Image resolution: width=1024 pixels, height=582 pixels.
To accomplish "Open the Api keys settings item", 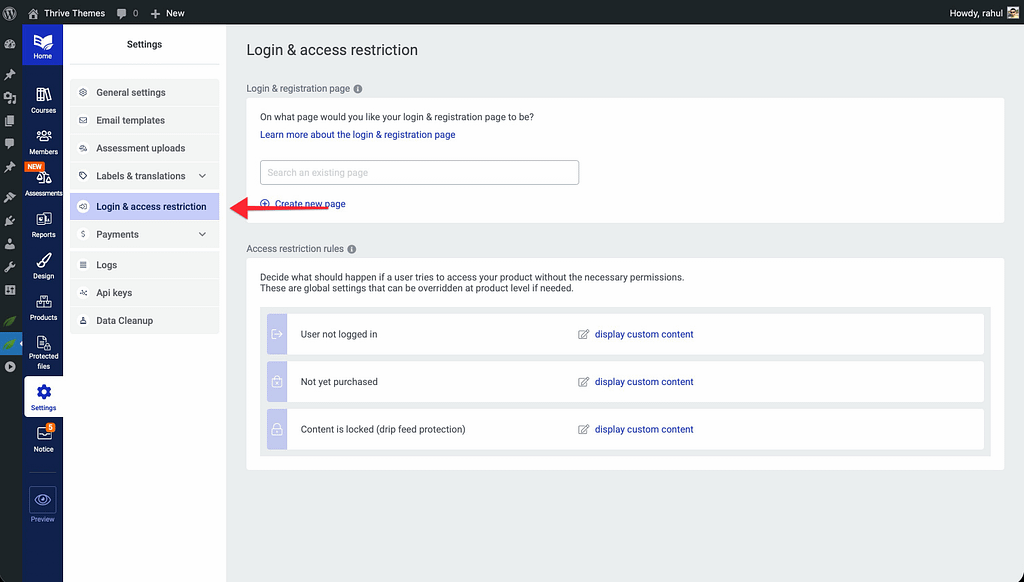I will 114,293.
